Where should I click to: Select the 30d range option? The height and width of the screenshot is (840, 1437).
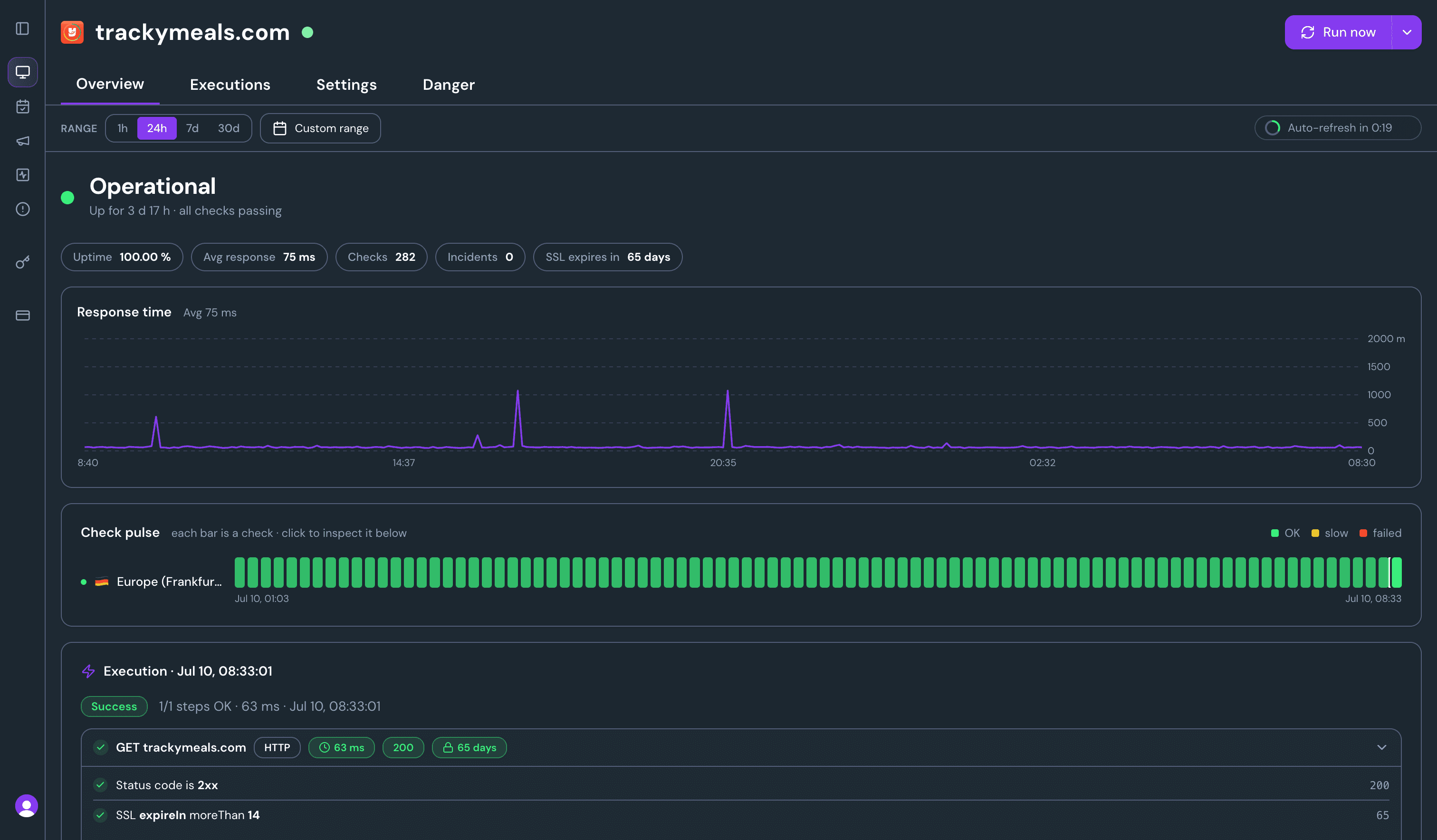(229, 128)
